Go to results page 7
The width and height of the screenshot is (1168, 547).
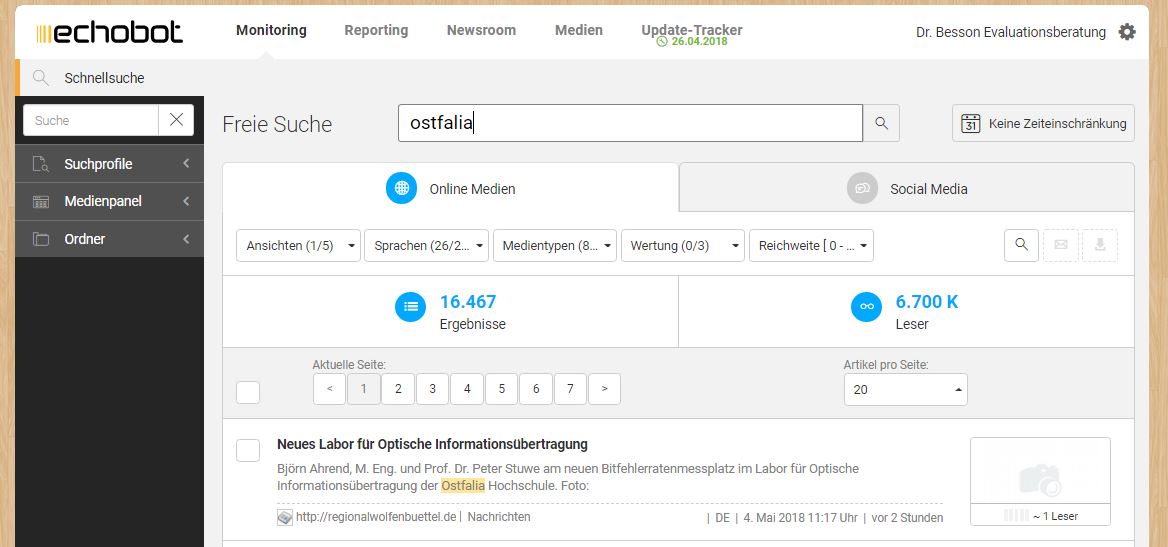point(571,389)
